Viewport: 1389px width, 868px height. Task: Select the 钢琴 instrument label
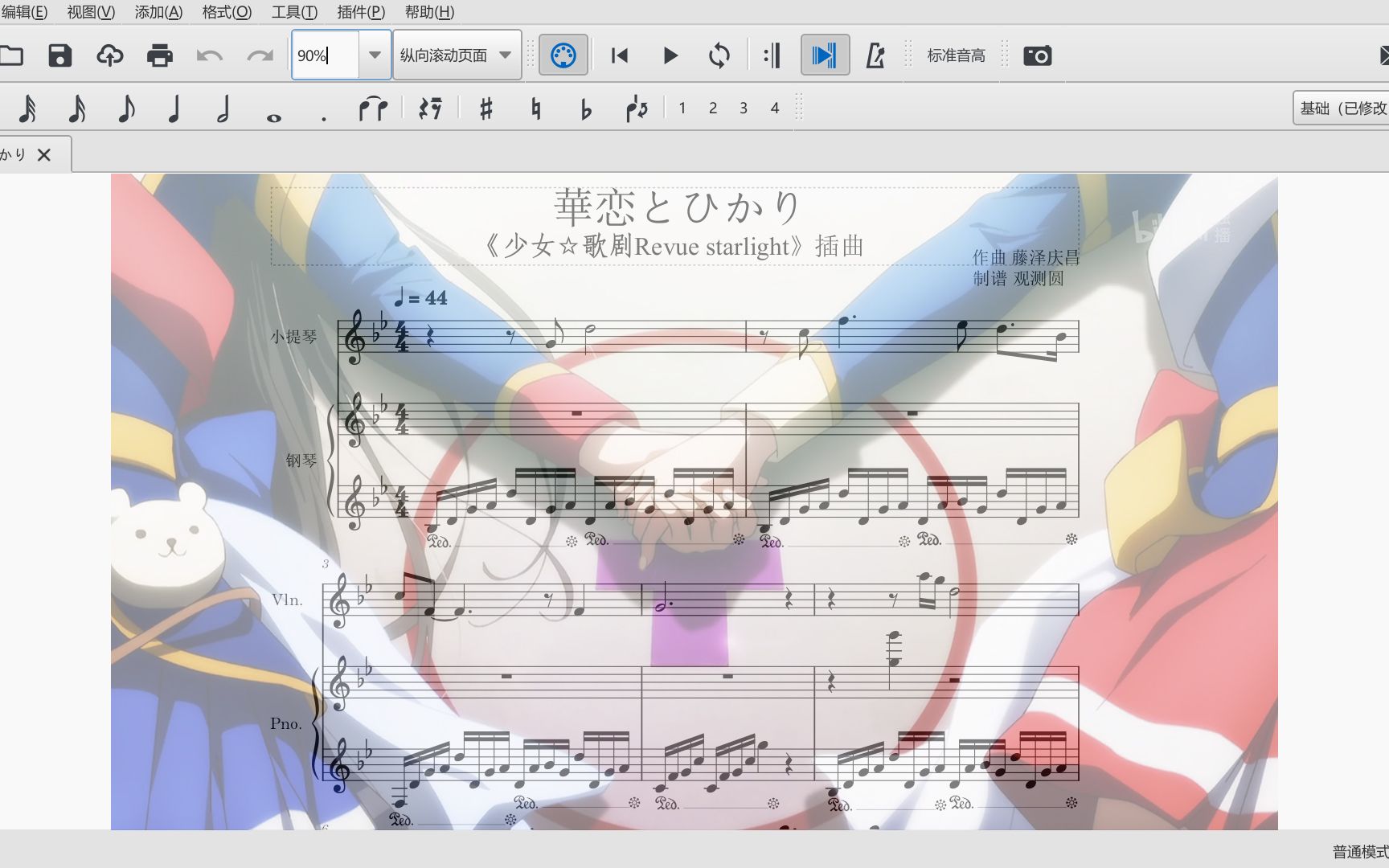coord(302,460)
